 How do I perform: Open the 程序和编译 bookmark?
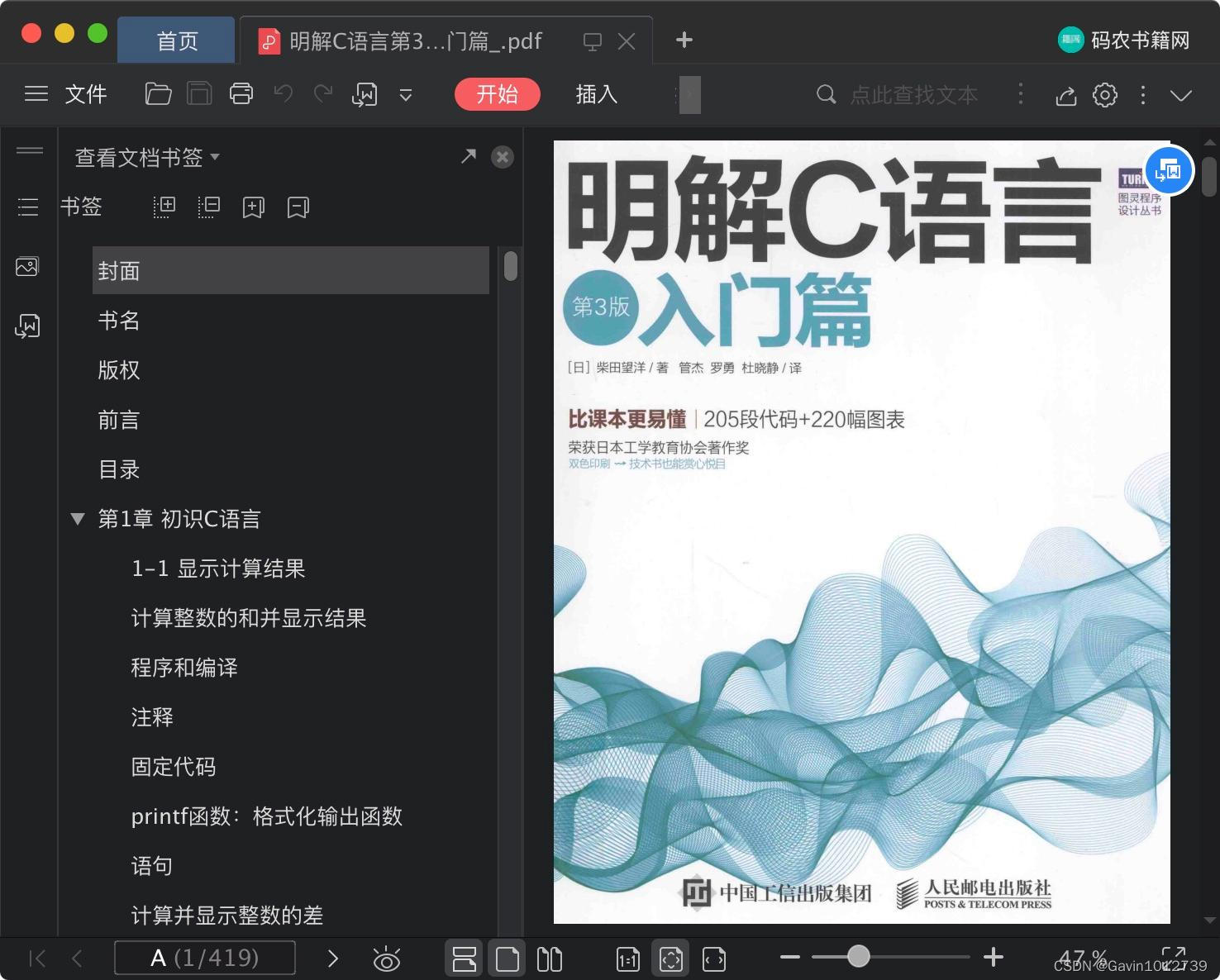click(x=184, y=668)
